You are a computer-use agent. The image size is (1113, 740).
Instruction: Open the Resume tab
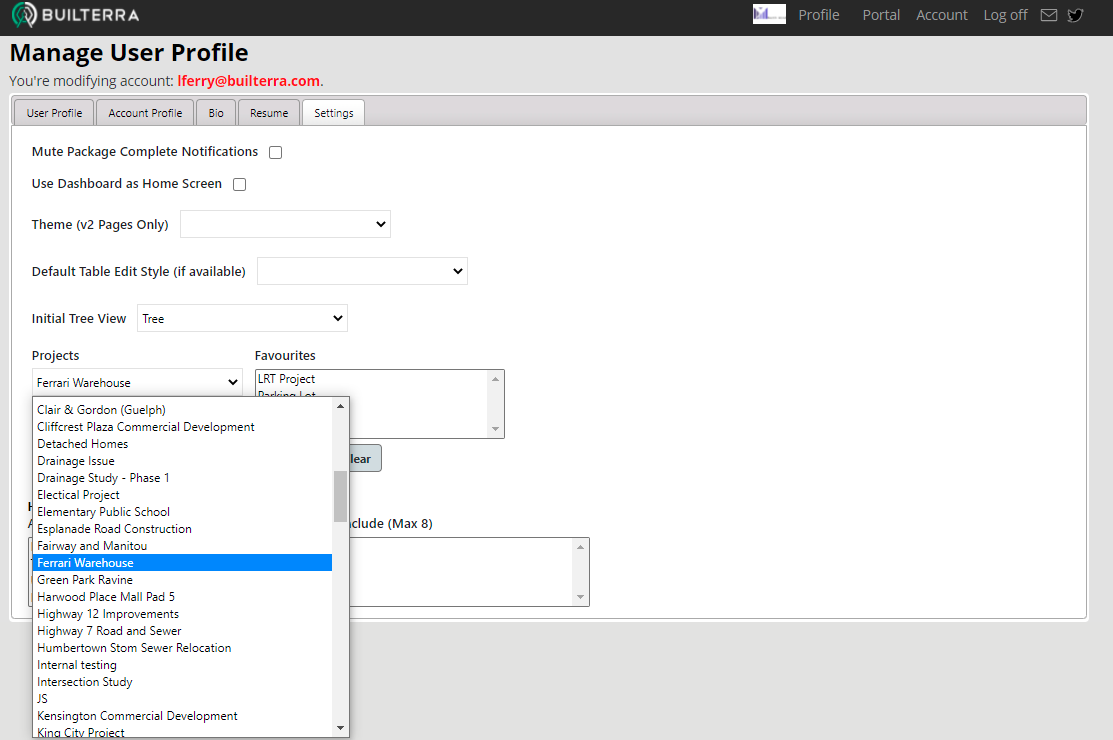click(269, 113)
